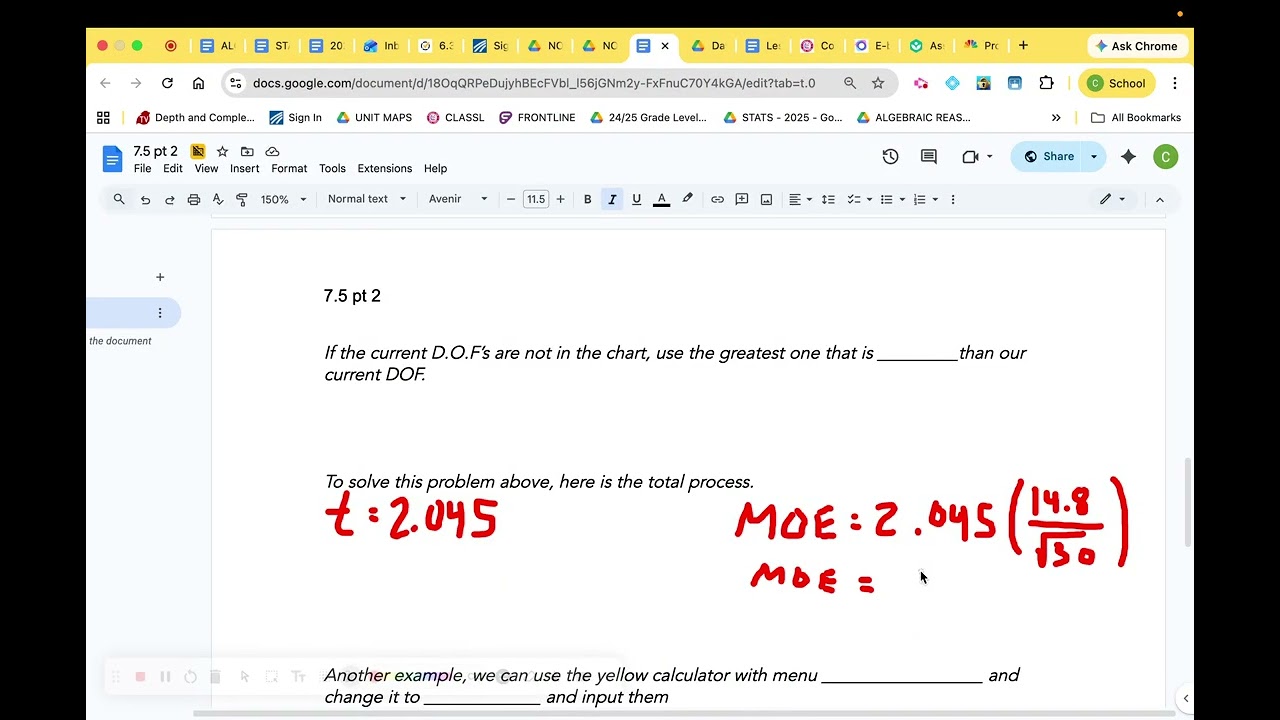Image resolution: width=1280 pixels, height=720 pixels.
Task: Open the bulleted list dropdown
Action: 892,199
